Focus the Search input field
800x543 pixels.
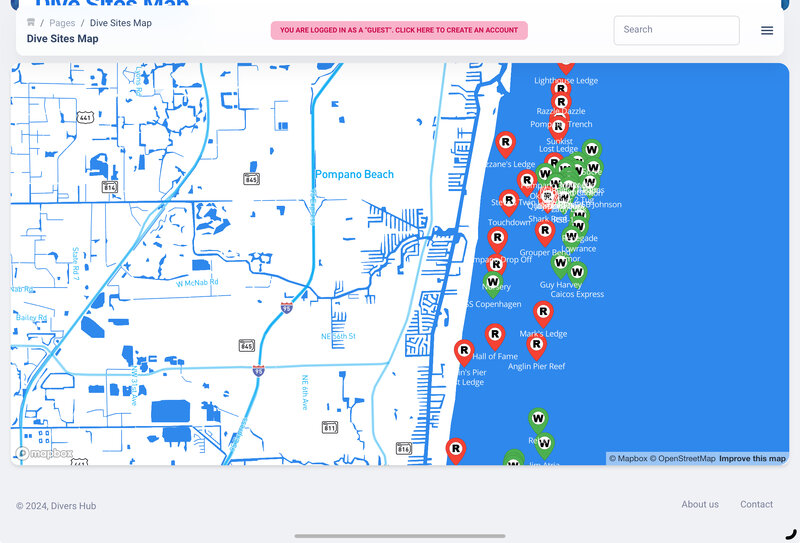(676, 30)
